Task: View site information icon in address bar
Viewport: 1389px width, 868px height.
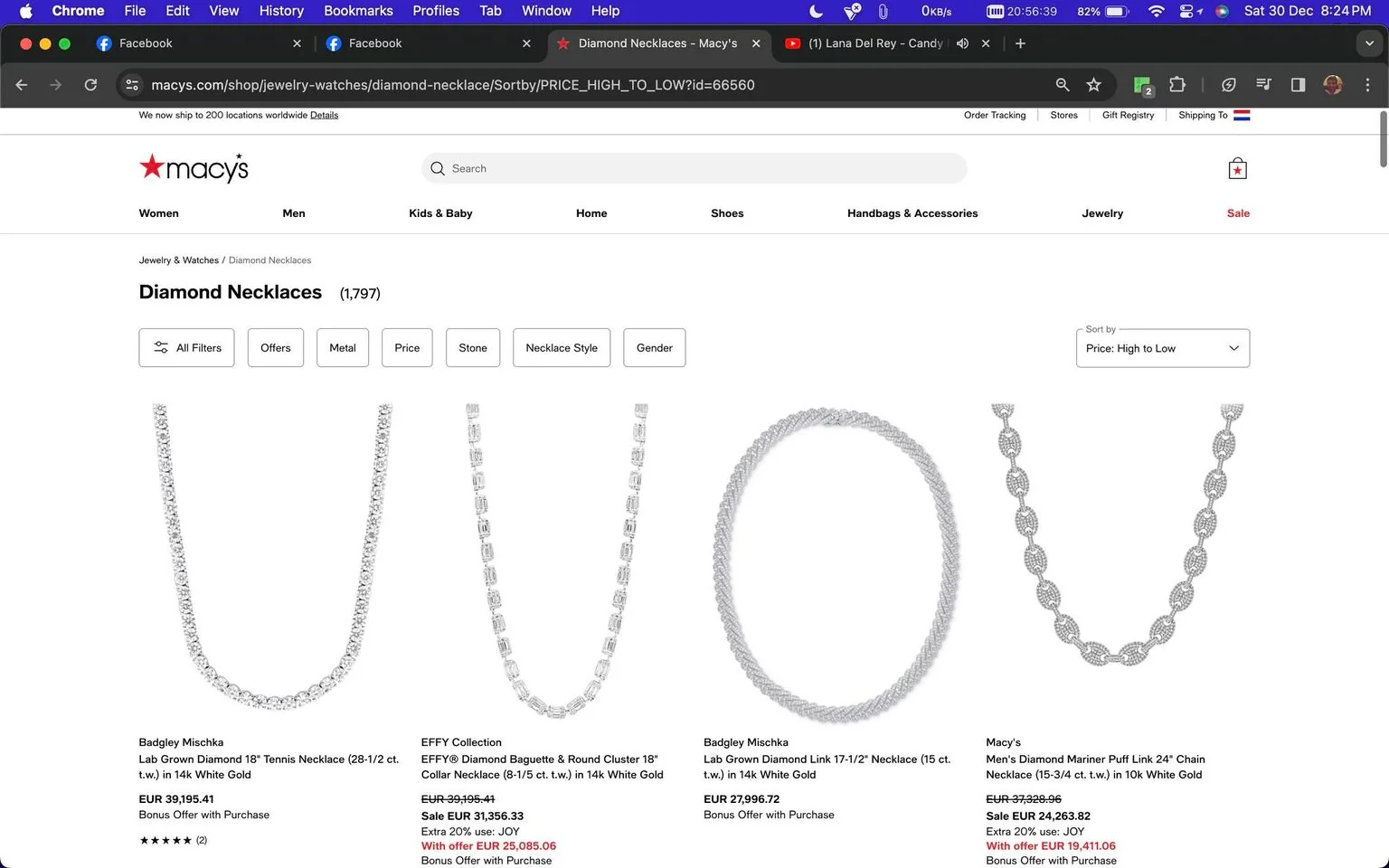Action: click(132, 85)
